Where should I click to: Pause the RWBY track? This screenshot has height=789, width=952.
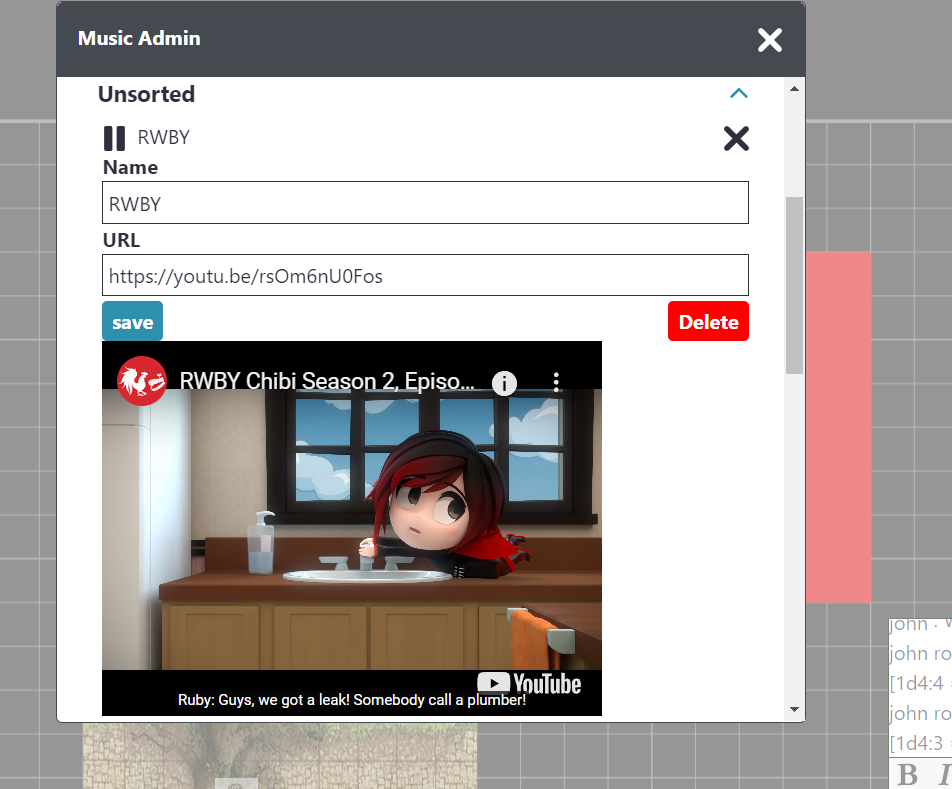click(x=114, y=138)
